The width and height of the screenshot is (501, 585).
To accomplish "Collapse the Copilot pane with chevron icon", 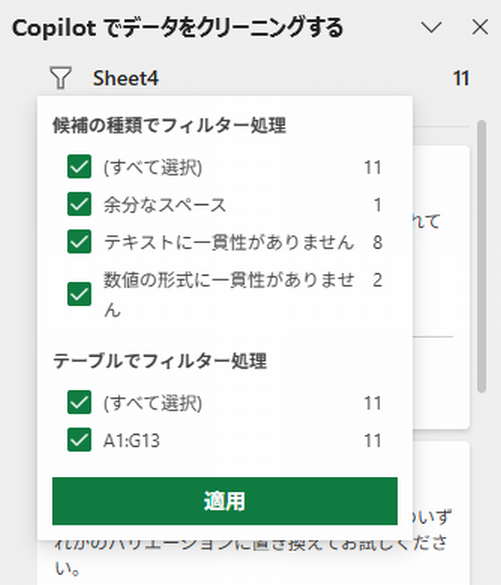I will click(x=431, y=27).
